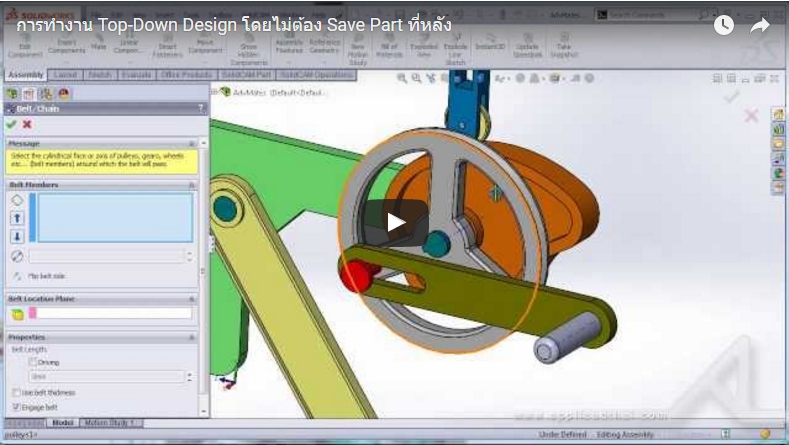Click the belt length value field
Image resolution: width=789 pixels, height=445 pixels.
pyautogui.click(x=107, y=376)
